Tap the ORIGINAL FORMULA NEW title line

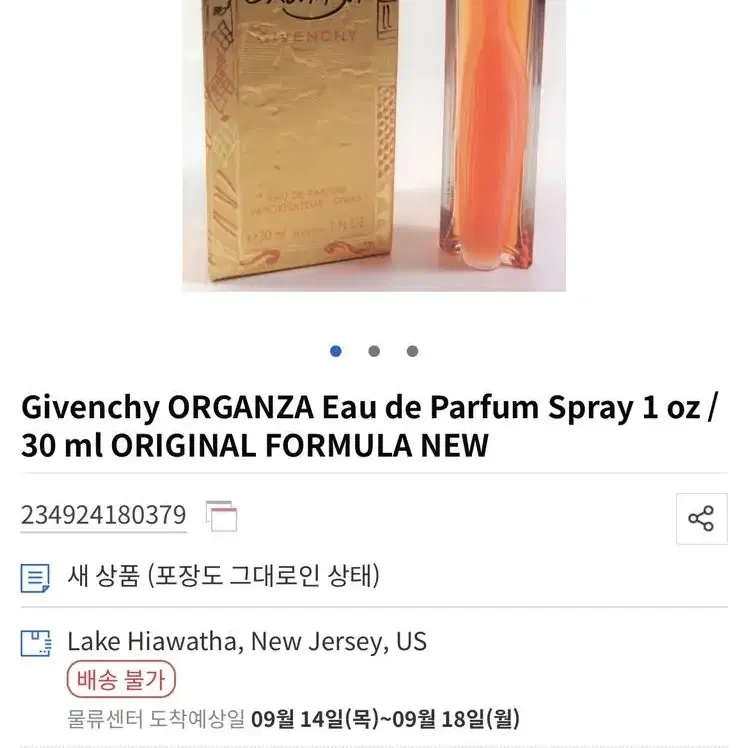click(300, 446)
